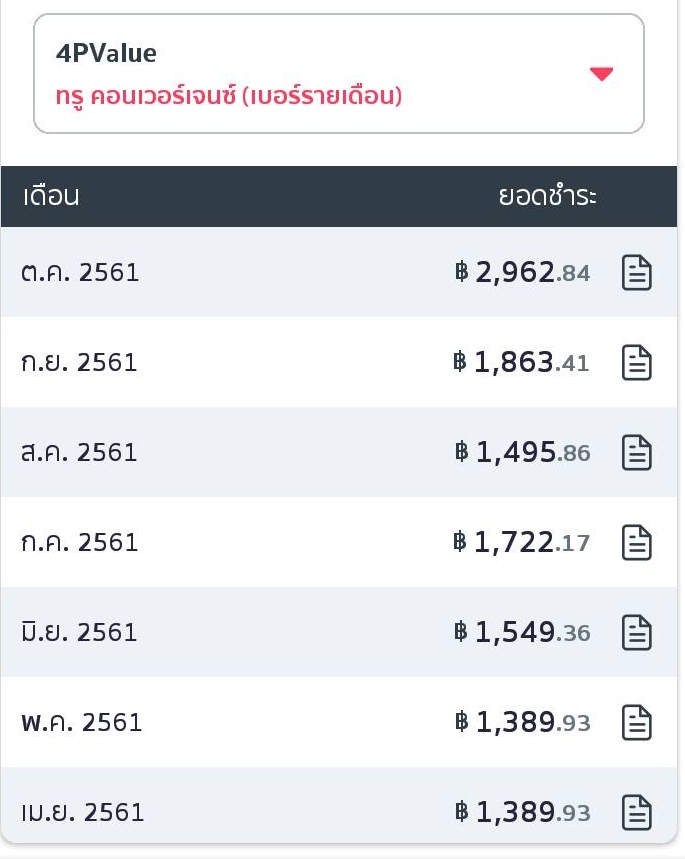This screenshot has height=859, width=685.
Task: View the เม.ย. 2561 bill document icon
Action: coord(637,812)
